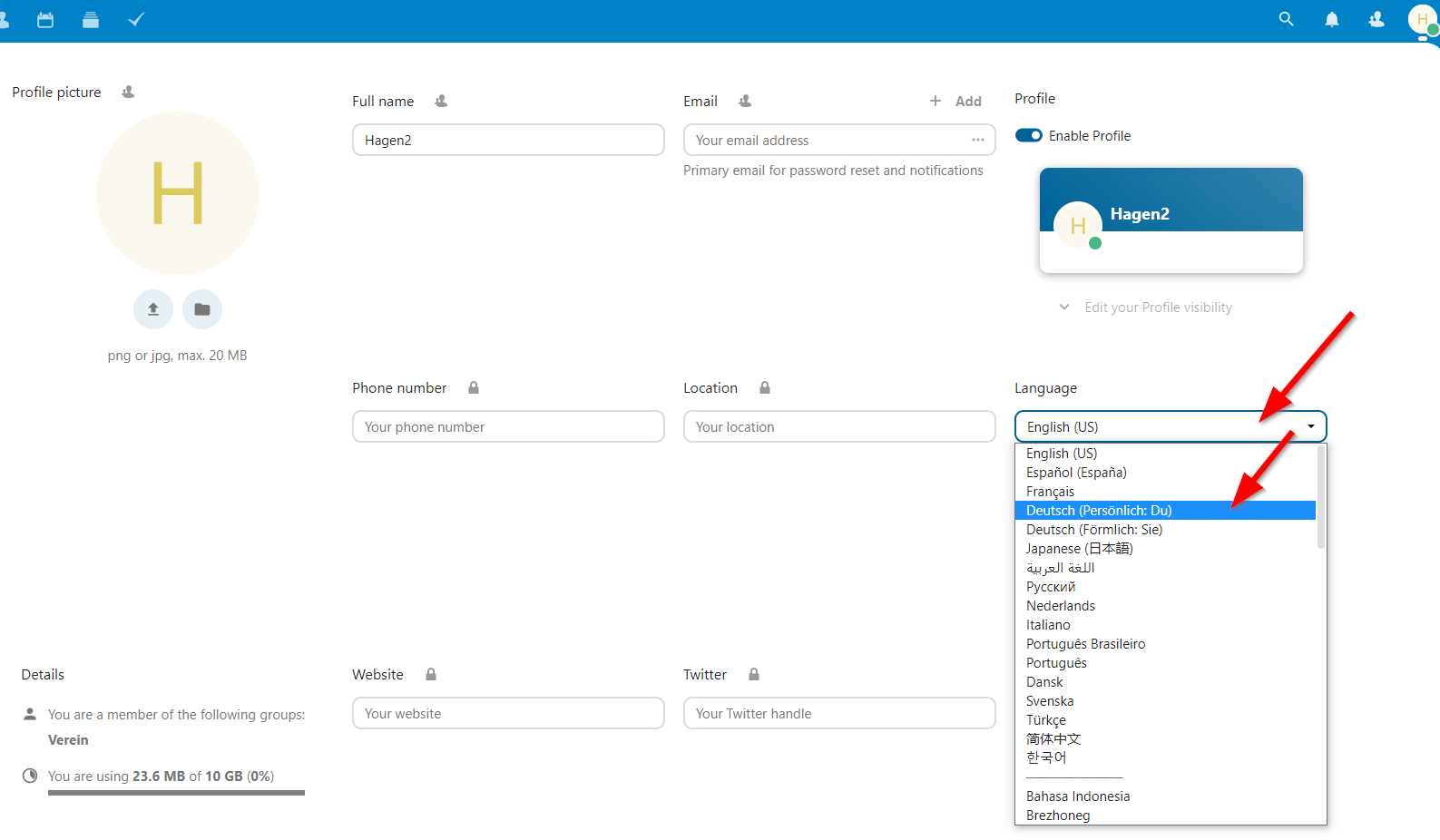Select the Verein group name
1440x840 pixels.
68,740
